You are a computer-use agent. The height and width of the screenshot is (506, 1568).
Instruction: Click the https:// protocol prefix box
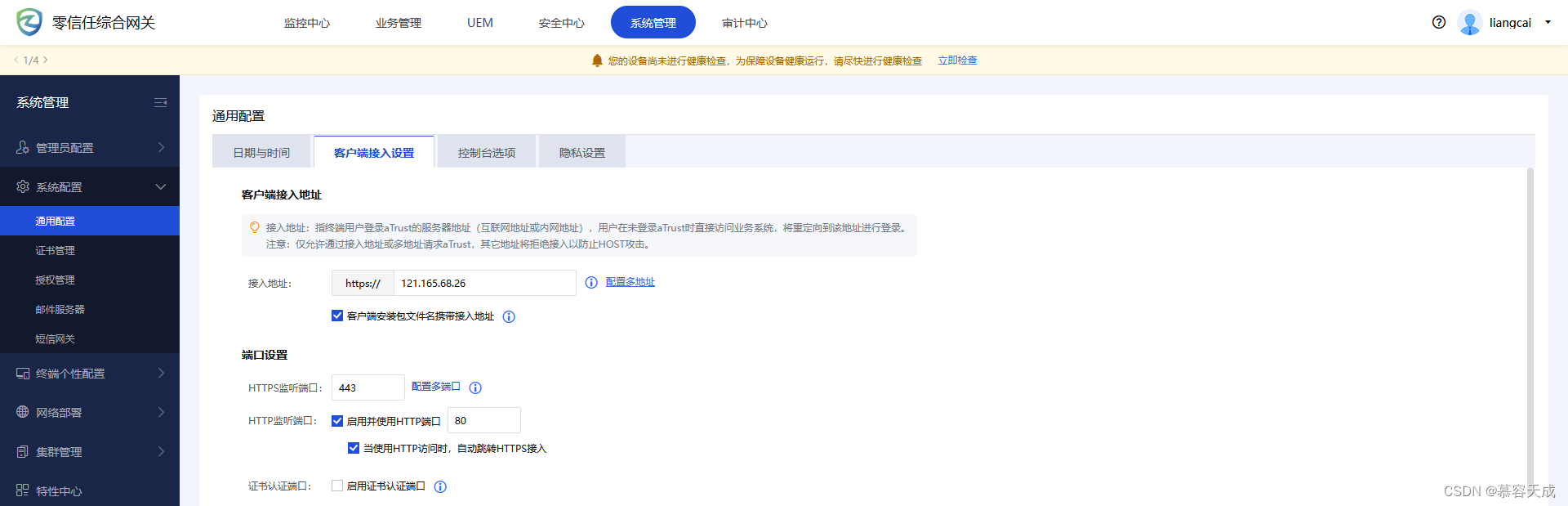[363, 283]
